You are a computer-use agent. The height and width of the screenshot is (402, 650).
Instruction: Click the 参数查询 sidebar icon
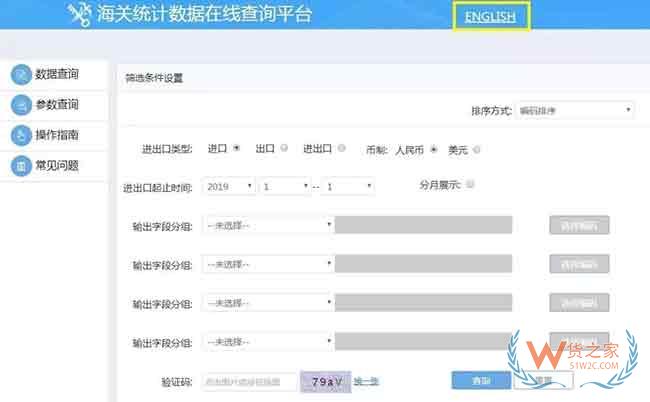coord(21,105)
